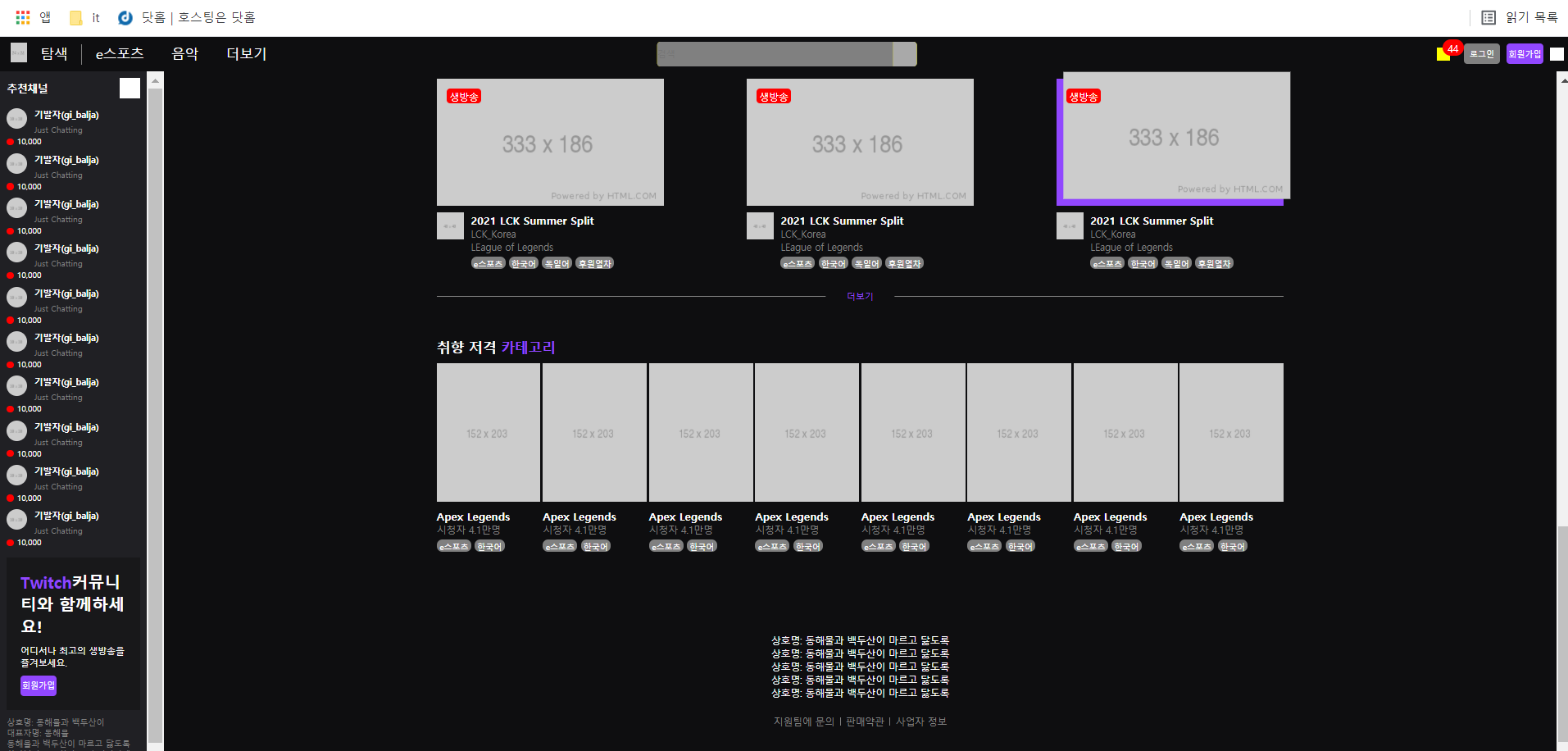
Task: Open the 더보기 header menu
Action: click(x=247, y=53)
